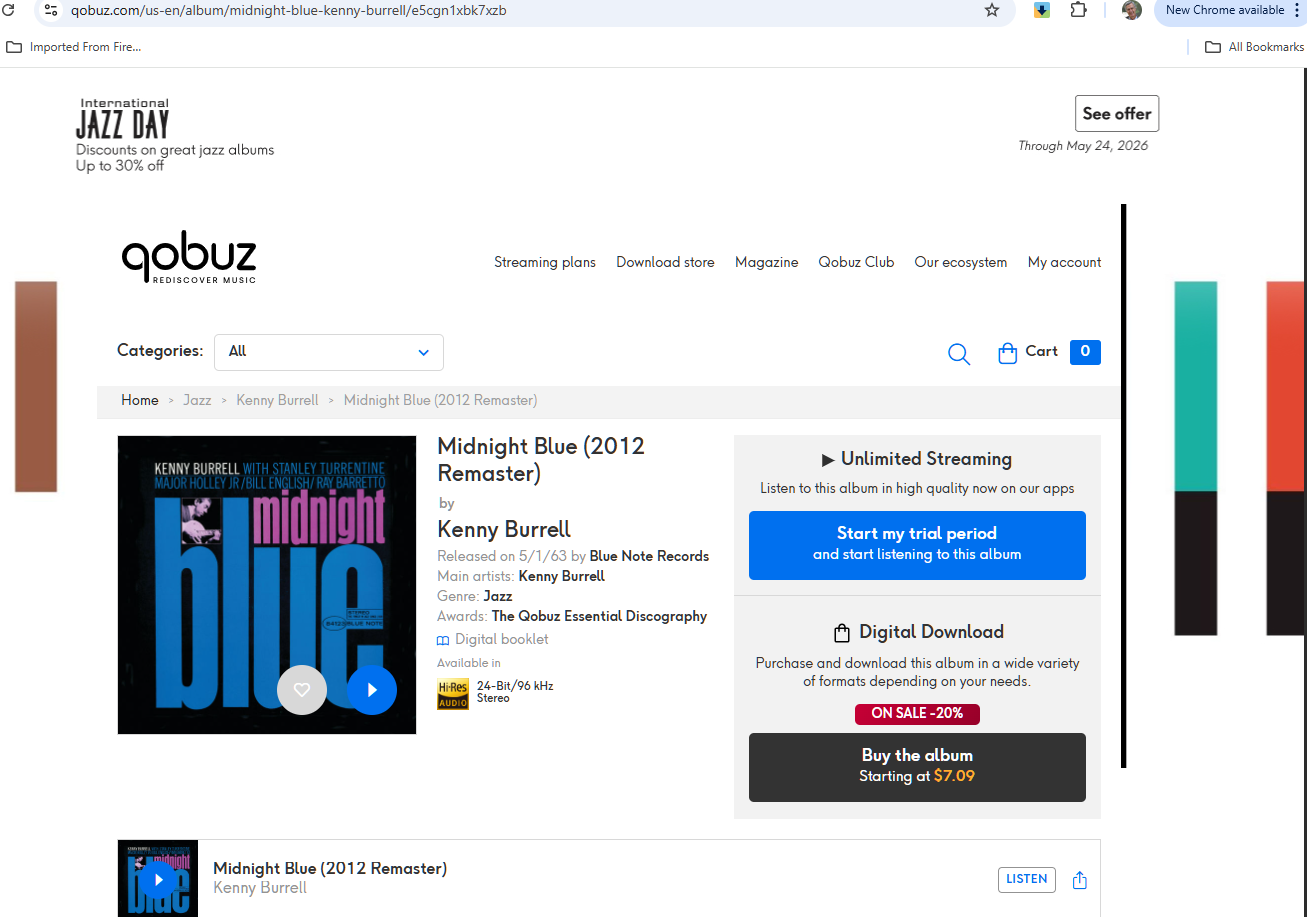Open Blue Note Records label link

(x=649, y=556)
